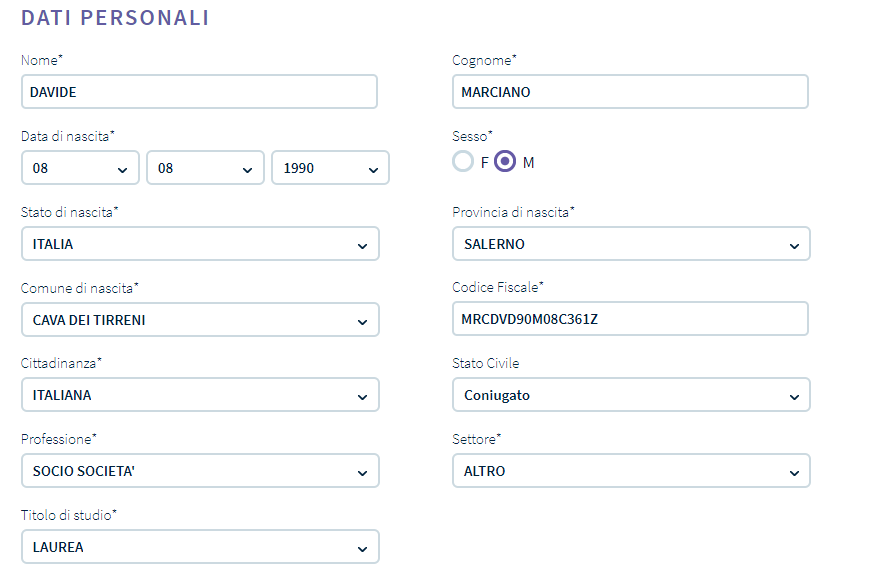Click the Cognome input field
Screen dimensions: 878x576
point(631,92)
